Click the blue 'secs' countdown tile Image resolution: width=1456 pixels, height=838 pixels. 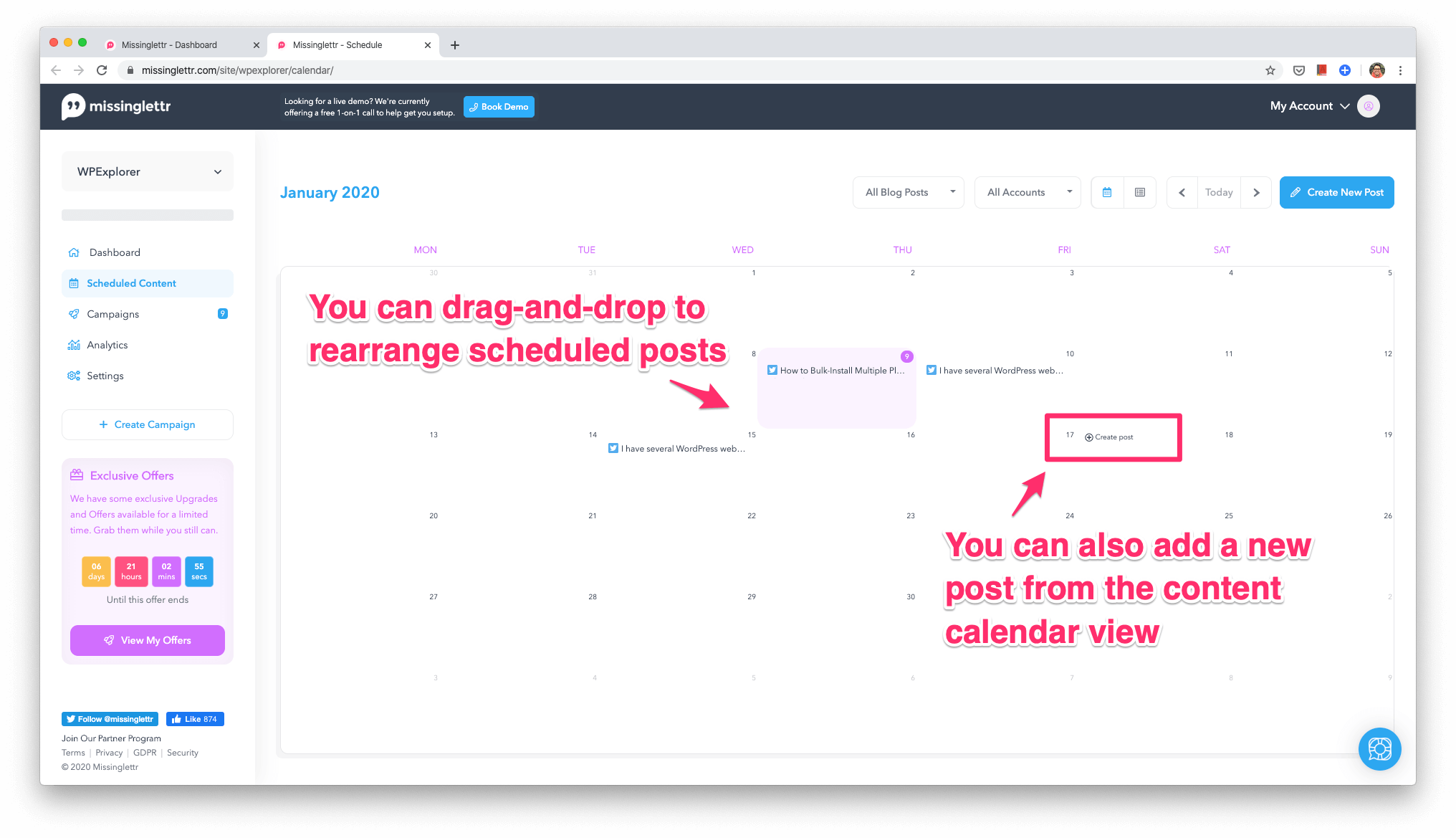pos(199,571)
